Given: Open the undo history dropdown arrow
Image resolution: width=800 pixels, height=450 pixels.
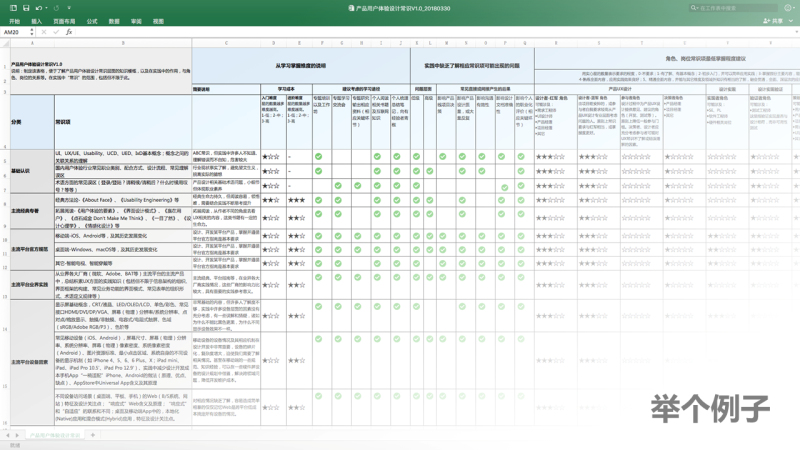Looking at the screenshot, I should [x=46, y=8].
